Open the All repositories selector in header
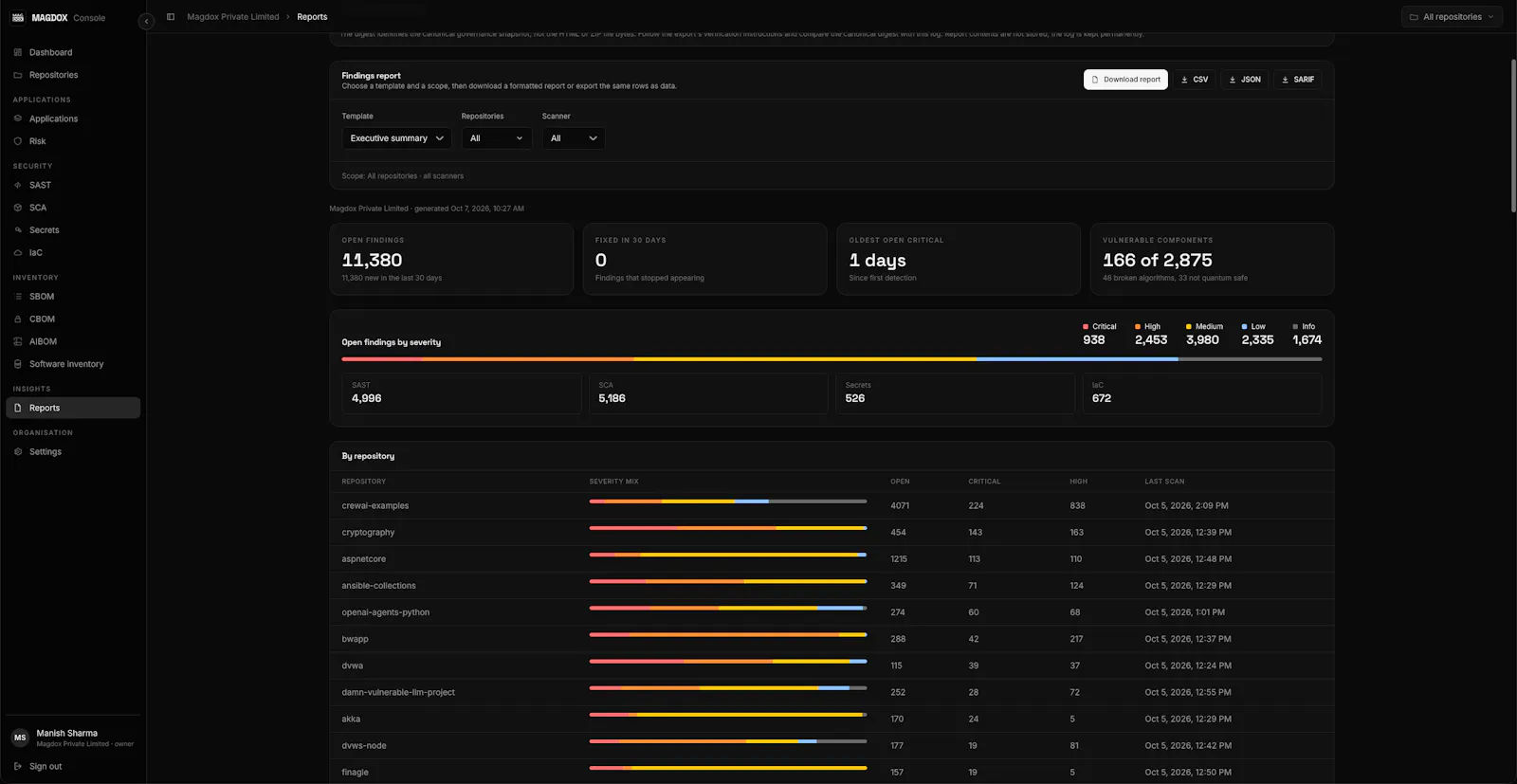Image resolution: width=1517 pixels, height=784 pixels. coord(1452,17)
